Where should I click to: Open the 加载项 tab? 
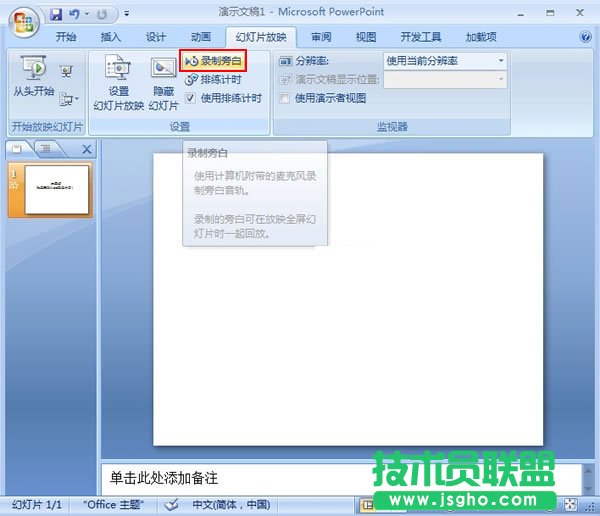pyautogui.click(x=481, y=37)
